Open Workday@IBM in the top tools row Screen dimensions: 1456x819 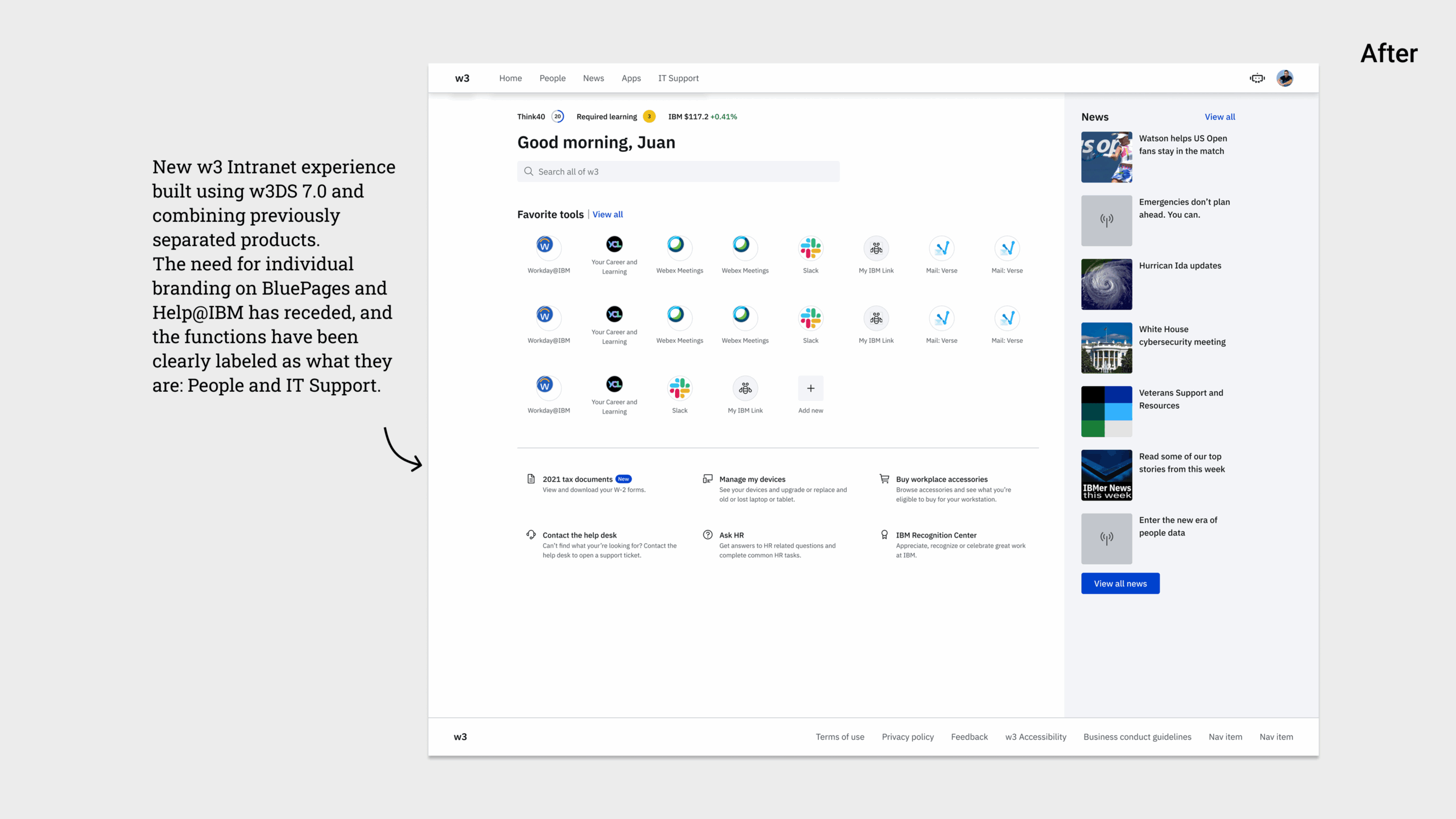(548, 248)
